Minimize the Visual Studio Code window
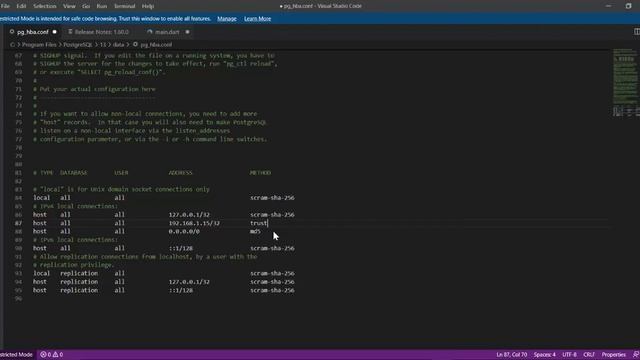This screenshot has width=640, height=360. (x=609, y=6)
